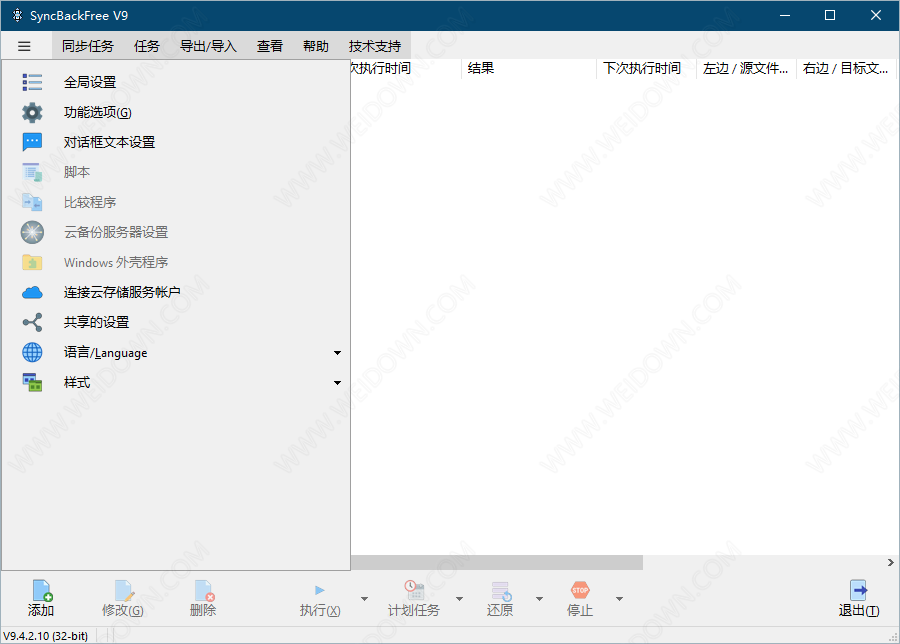Click the Windows 外壳程序 folder icon
Screen dimensions: 900x644
[x=32, y=262]
